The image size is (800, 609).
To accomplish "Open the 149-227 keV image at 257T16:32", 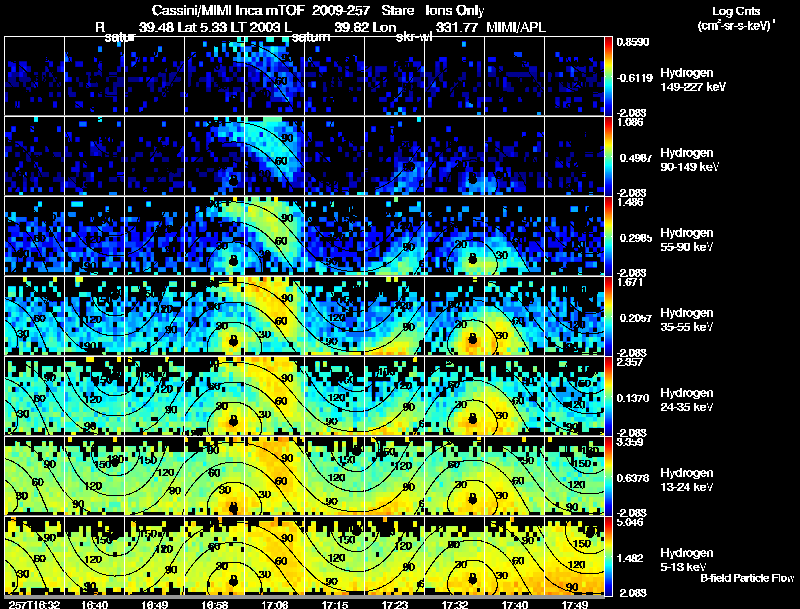I will pos(34,75).
